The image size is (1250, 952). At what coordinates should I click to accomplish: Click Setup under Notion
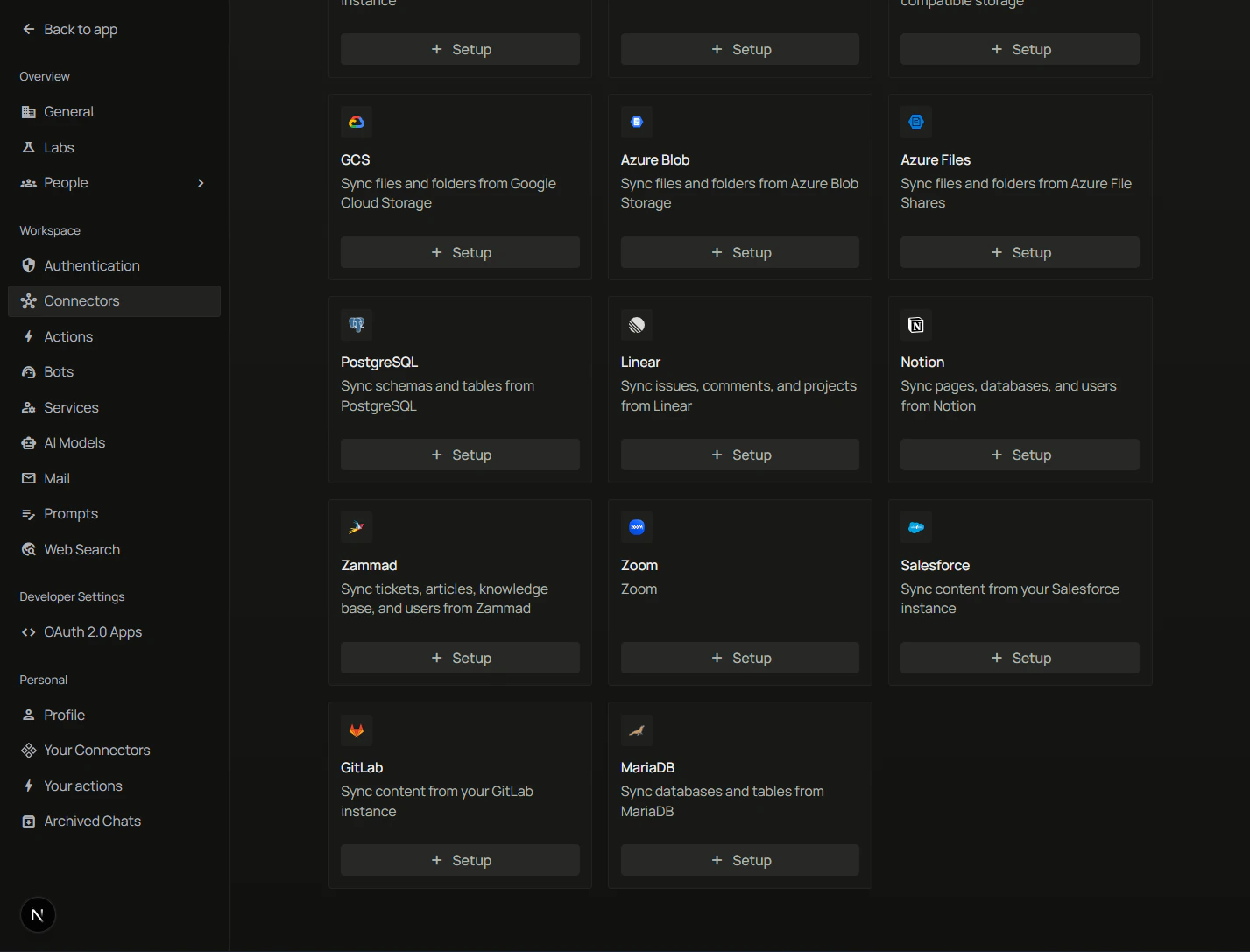pos(1020,455)
